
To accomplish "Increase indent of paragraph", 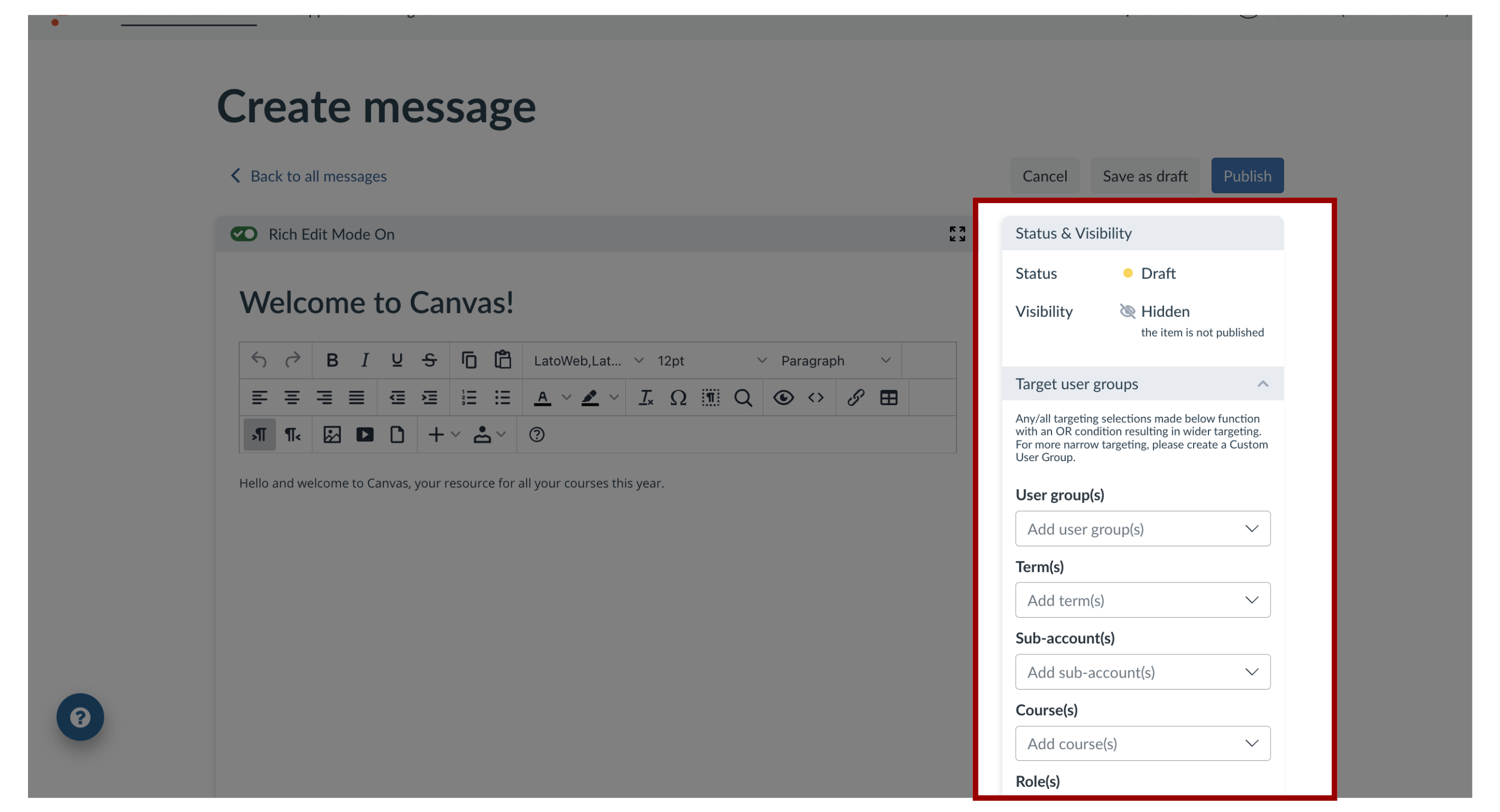I will [x=430, y=397].
